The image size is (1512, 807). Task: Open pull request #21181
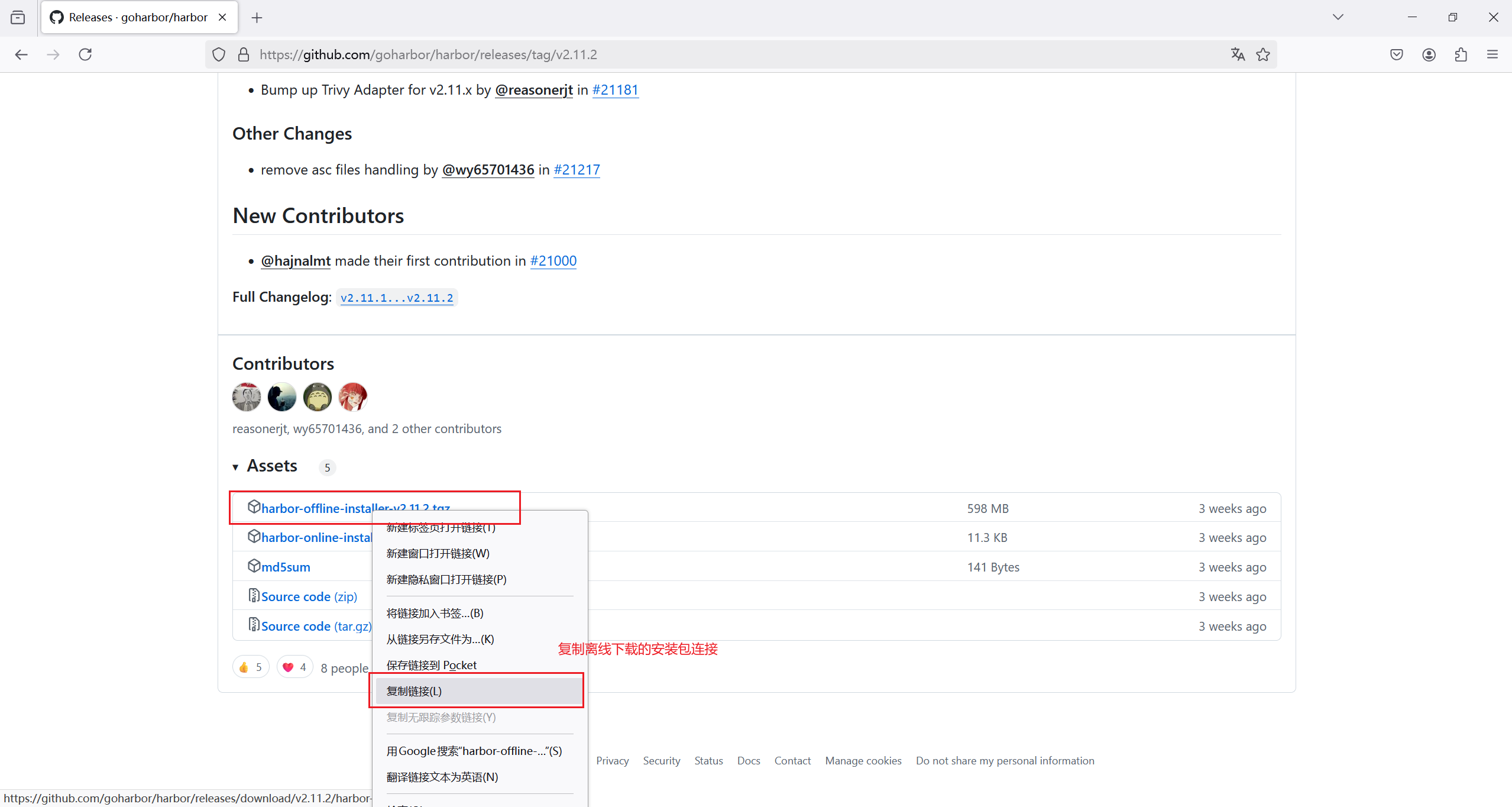click(616, 90)
